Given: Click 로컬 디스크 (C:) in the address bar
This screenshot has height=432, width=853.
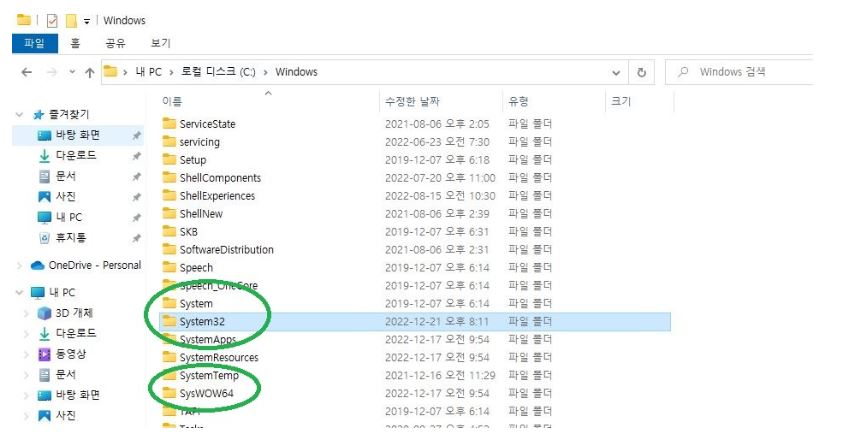Looking at the screenshot, I should [x=218, y=72].
